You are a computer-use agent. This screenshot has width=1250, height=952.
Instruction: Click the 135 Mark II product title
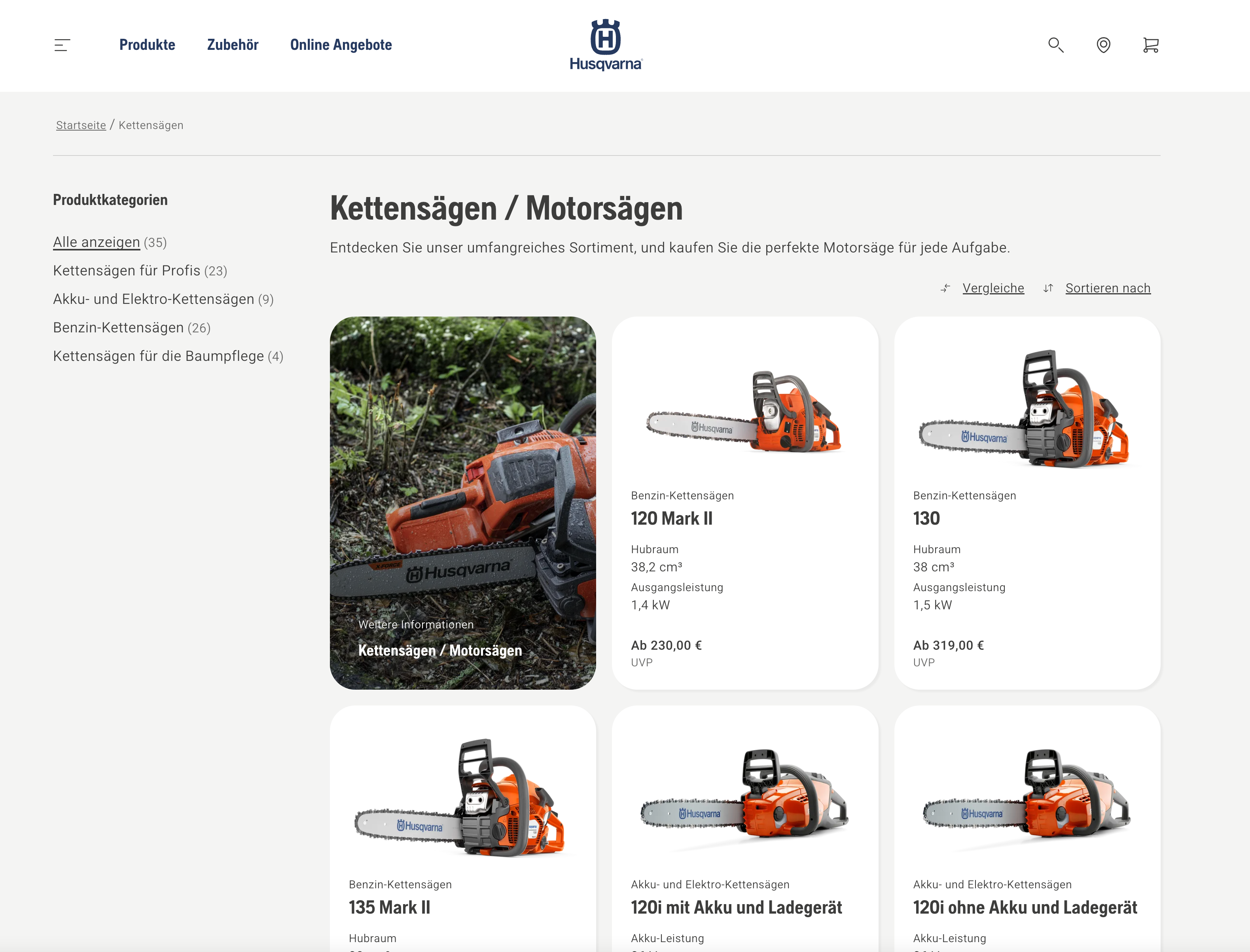[389, 908]
